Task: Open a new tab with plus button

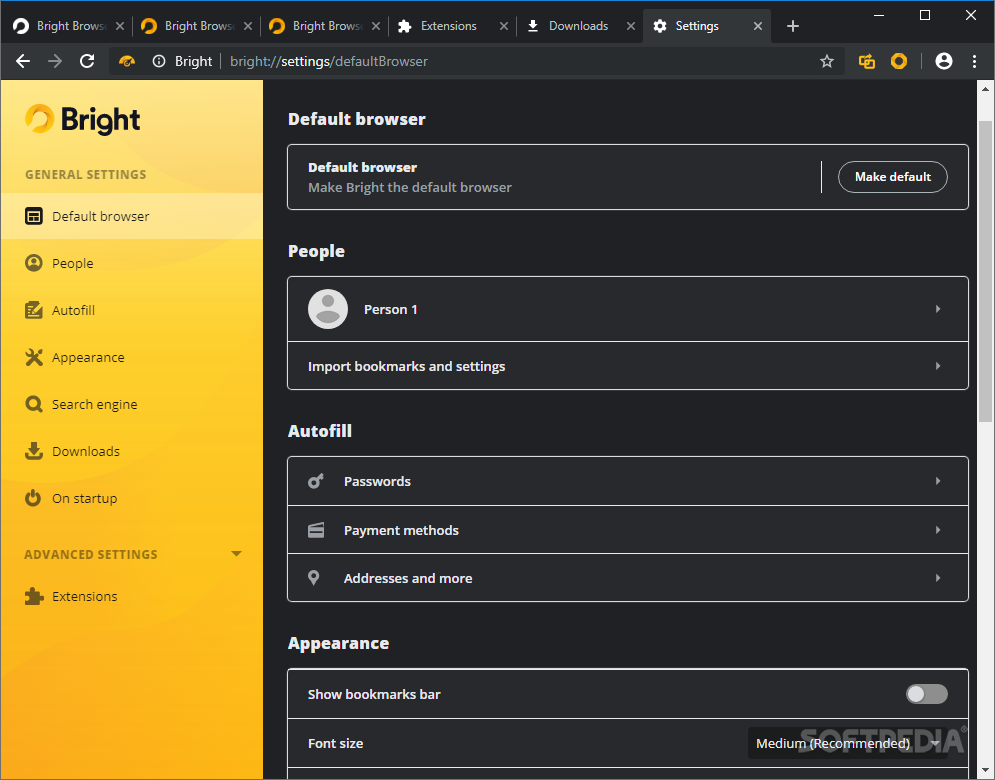Action: point(793,26)
